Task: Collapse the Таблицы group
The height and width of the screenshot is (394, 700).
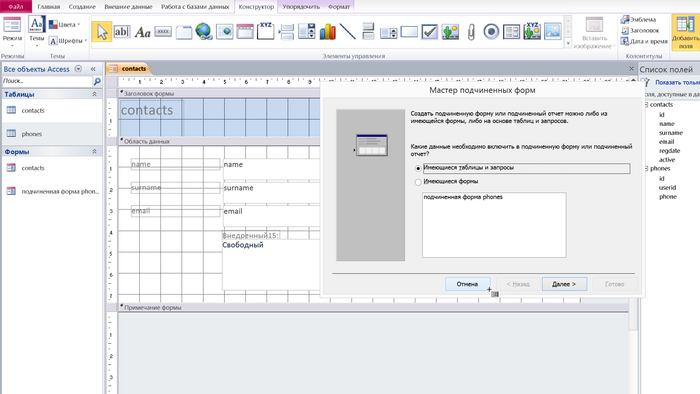Action: 94,94
